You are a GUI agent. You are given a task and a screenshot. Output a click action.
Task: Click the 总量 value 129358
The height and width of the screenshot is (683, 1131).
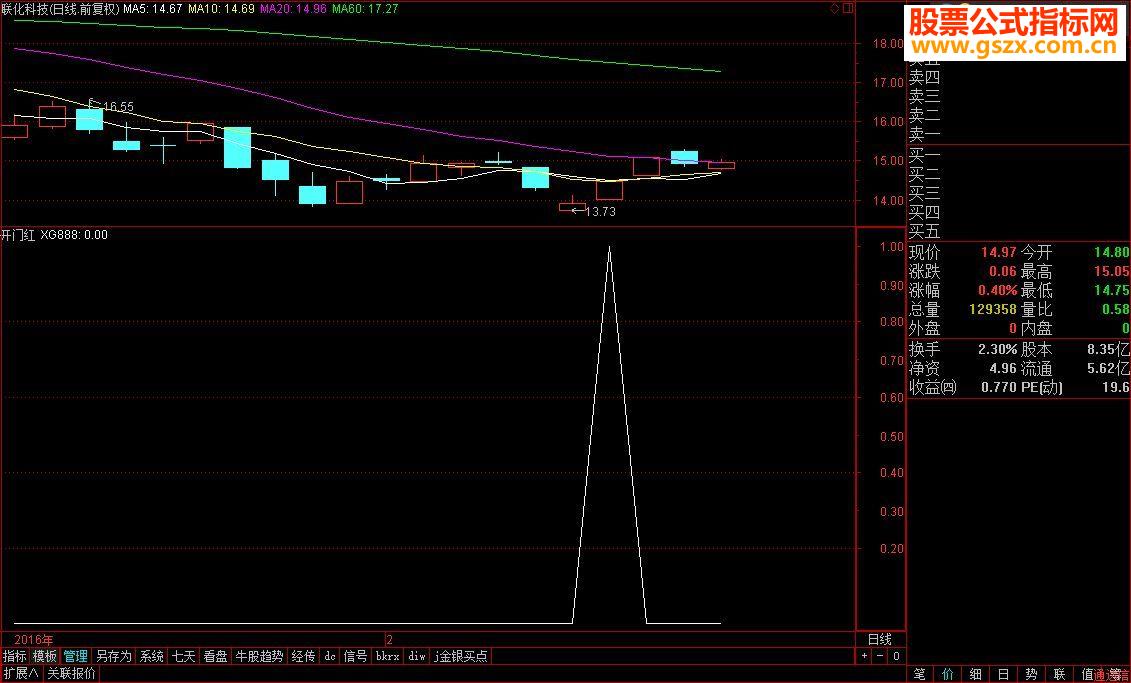click(x=993, y=309)
